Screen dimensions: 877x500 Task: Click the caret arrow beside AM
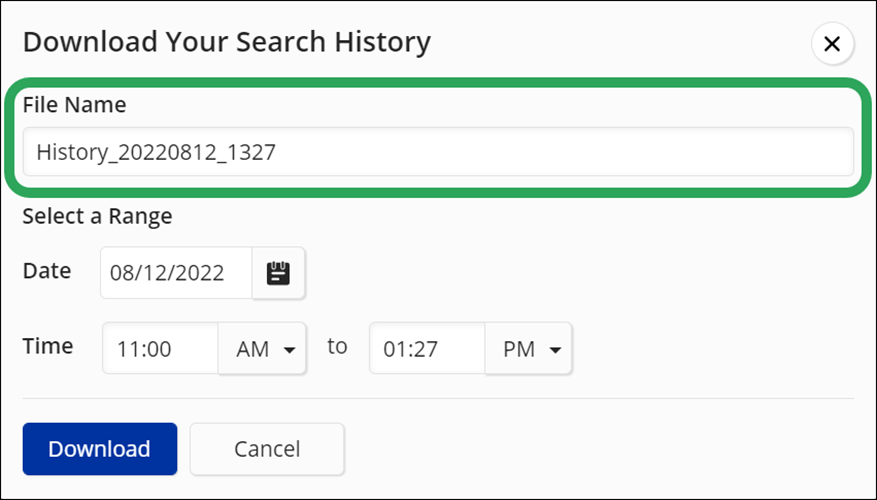coord(290,350)
